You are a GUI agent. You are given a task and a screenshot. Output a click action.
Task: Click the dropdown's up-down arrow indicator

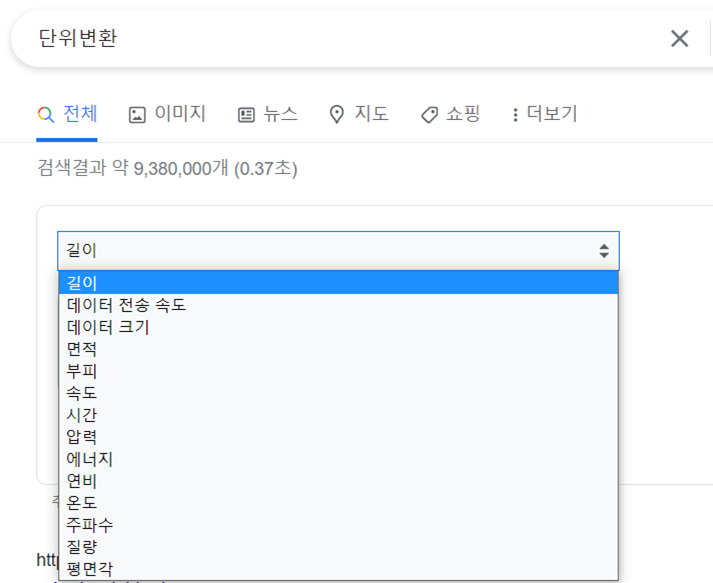click(604, 251)
